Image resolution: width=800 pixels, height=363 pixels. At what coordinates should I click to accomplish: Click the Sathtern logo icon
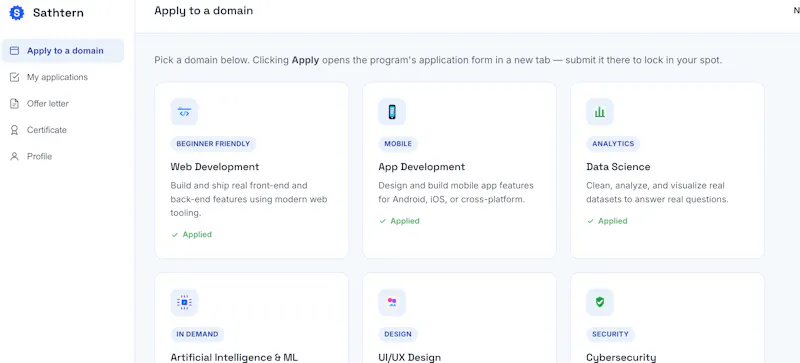pyautogui.click(x=17, y=13)
